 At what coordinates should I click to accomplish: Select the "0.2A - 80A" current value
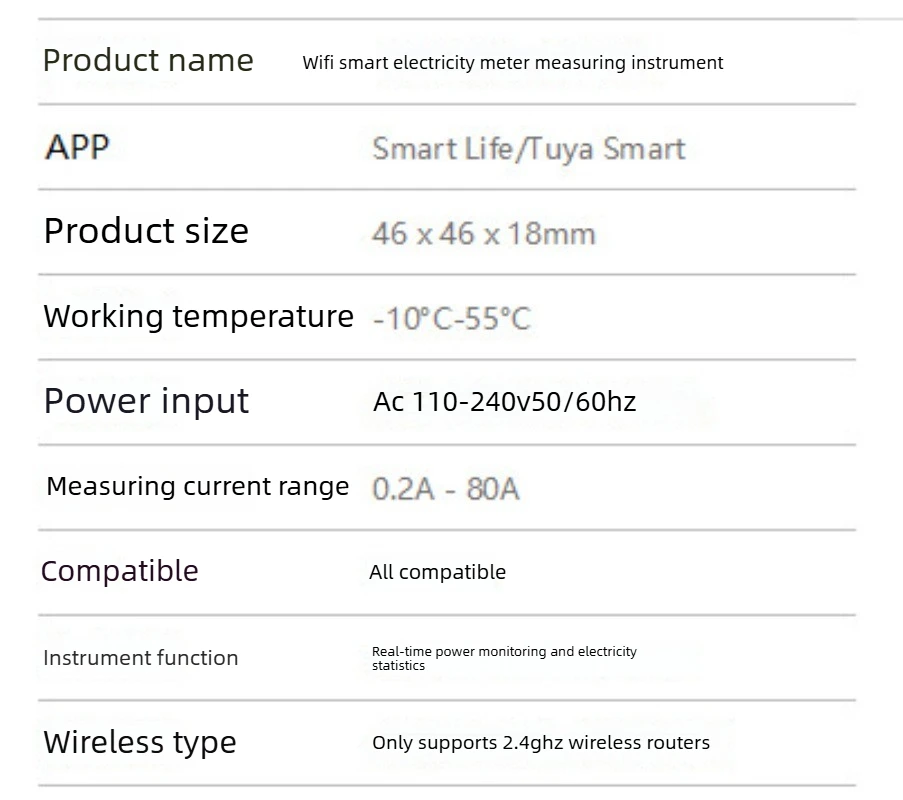(445, 489)
